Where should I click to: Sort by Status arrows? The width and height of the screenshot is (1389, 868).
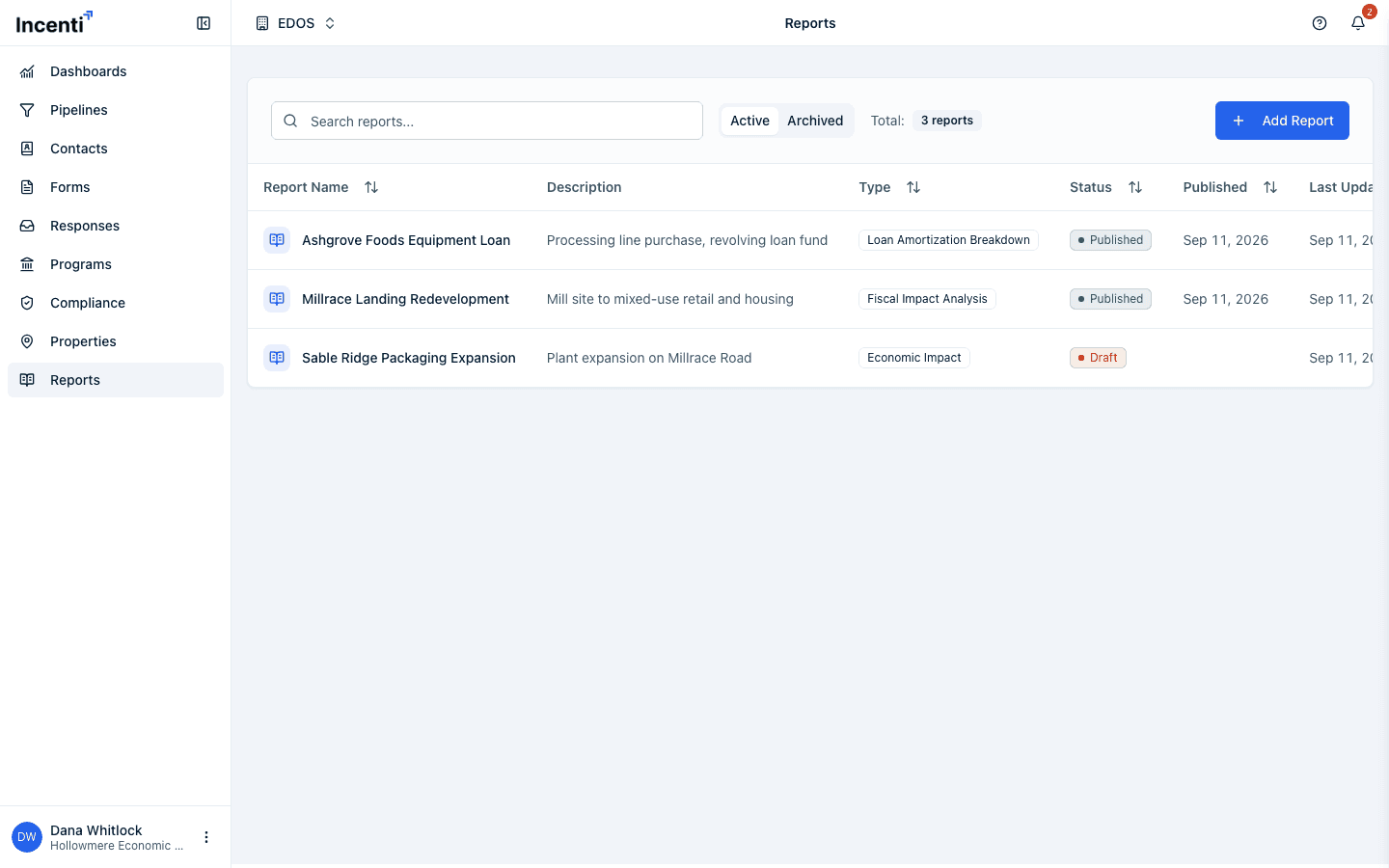(x=1135, y=187)
